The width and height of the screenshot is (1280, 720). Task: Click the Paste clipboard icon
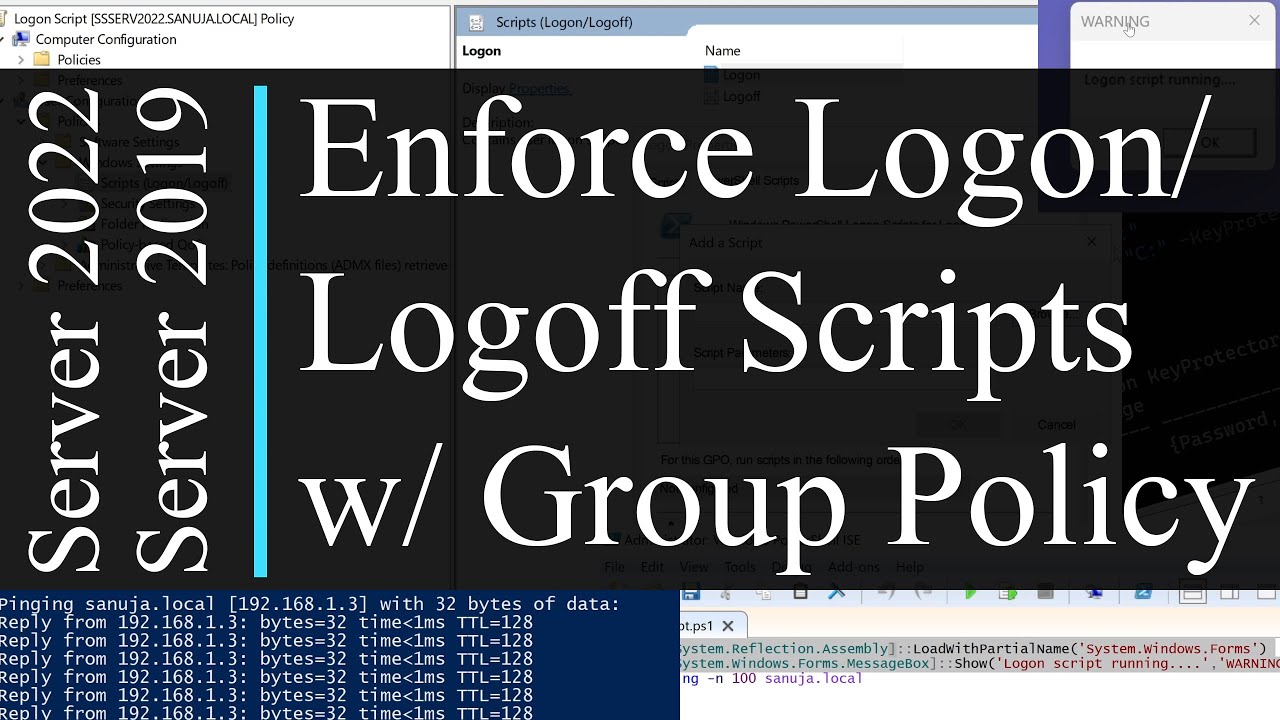801,592
